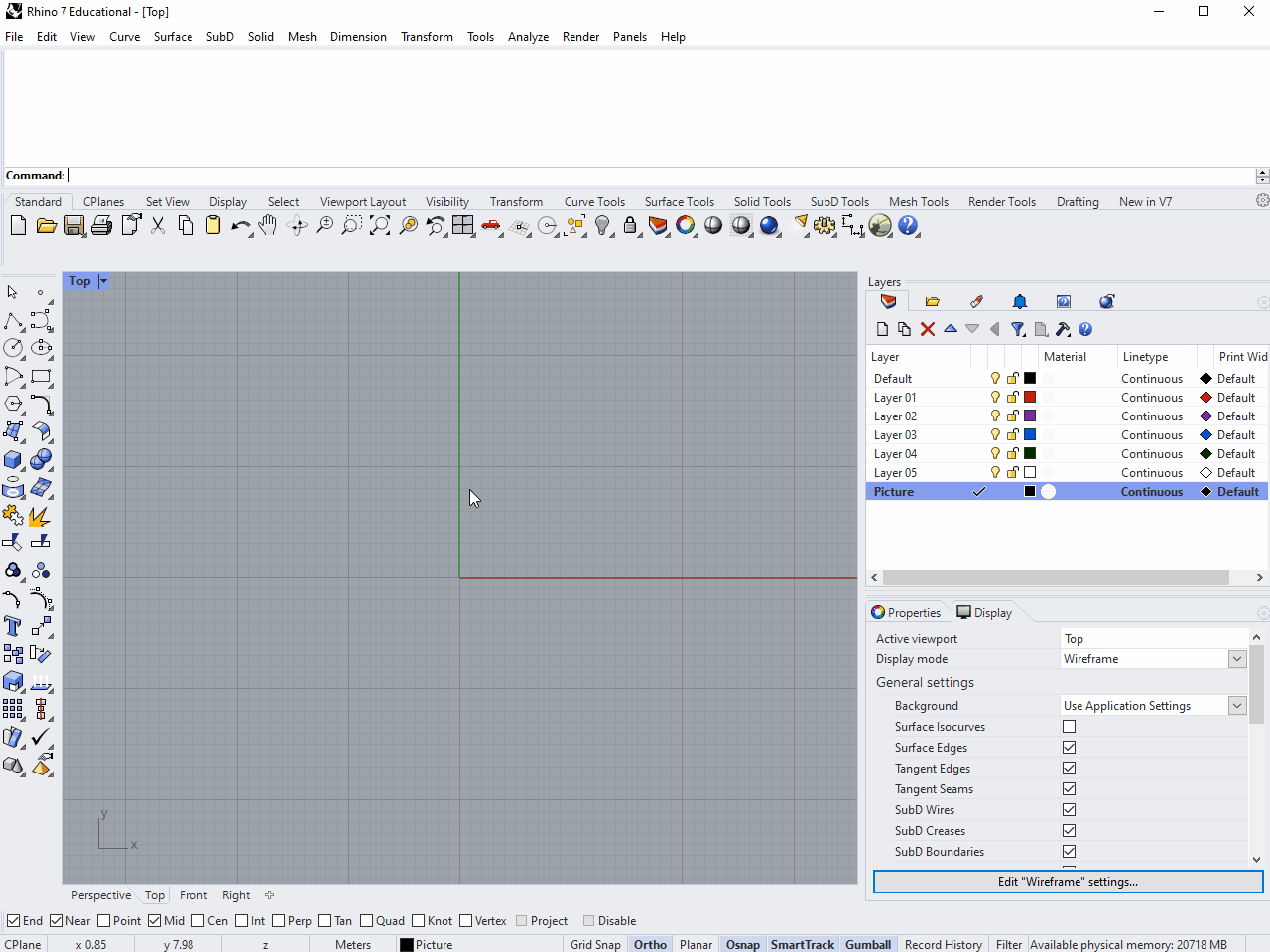Click the Rectangular Array icon
The height and width of the screenshot is (952, 1270).
(13, 709)
